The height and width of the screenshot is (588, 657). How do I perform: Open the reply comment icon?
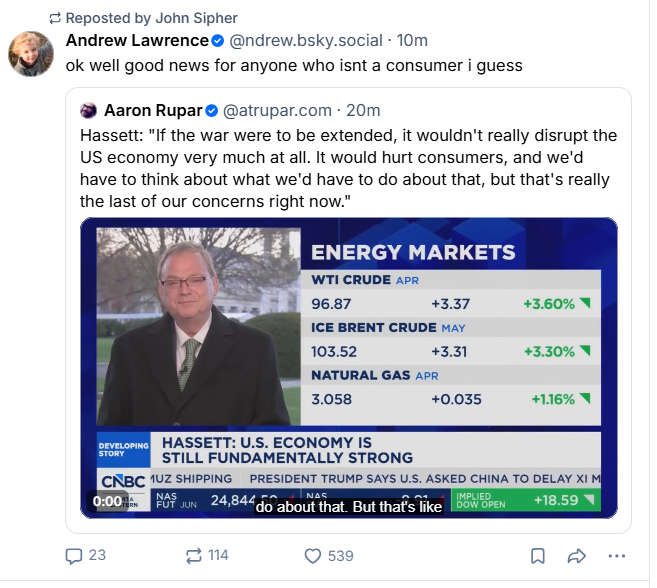click(74, 556)
